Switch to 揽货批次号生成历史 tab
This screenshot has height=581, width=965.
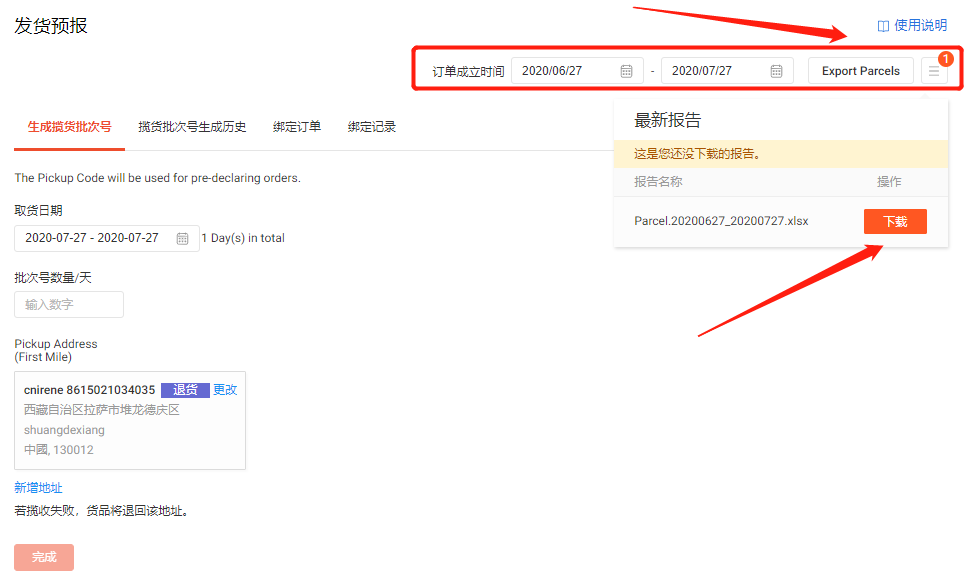(x=192, y=127)
